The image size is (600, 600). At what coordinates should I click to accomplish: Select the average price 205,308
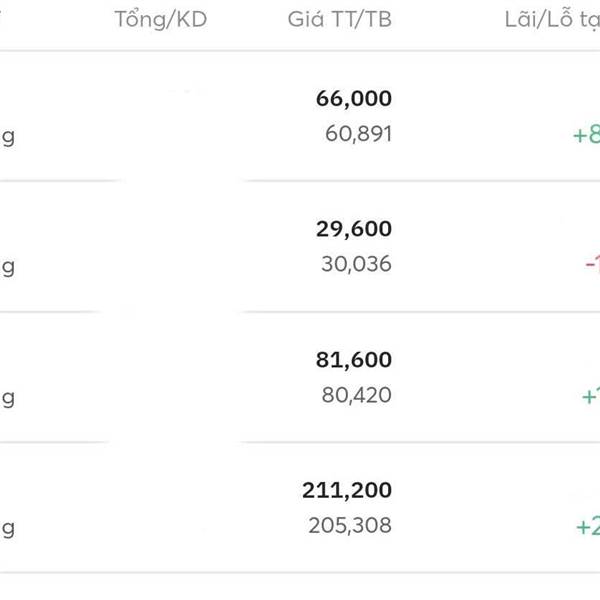(x=351, y=525)
